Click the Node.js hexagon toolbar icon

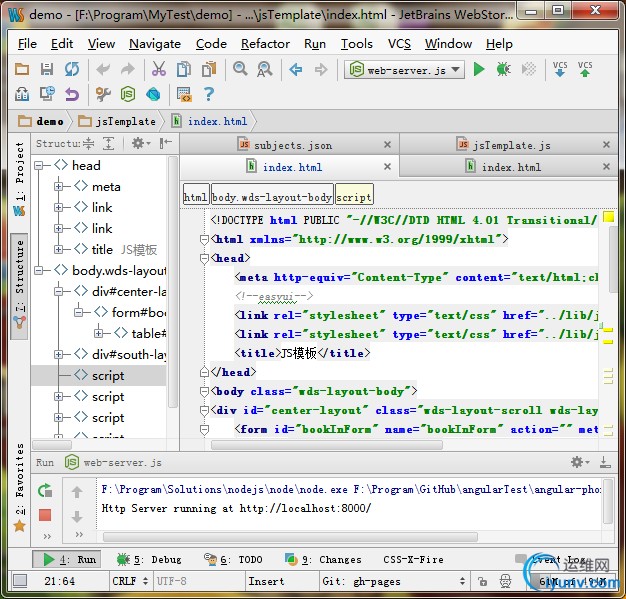click(128, 95)
